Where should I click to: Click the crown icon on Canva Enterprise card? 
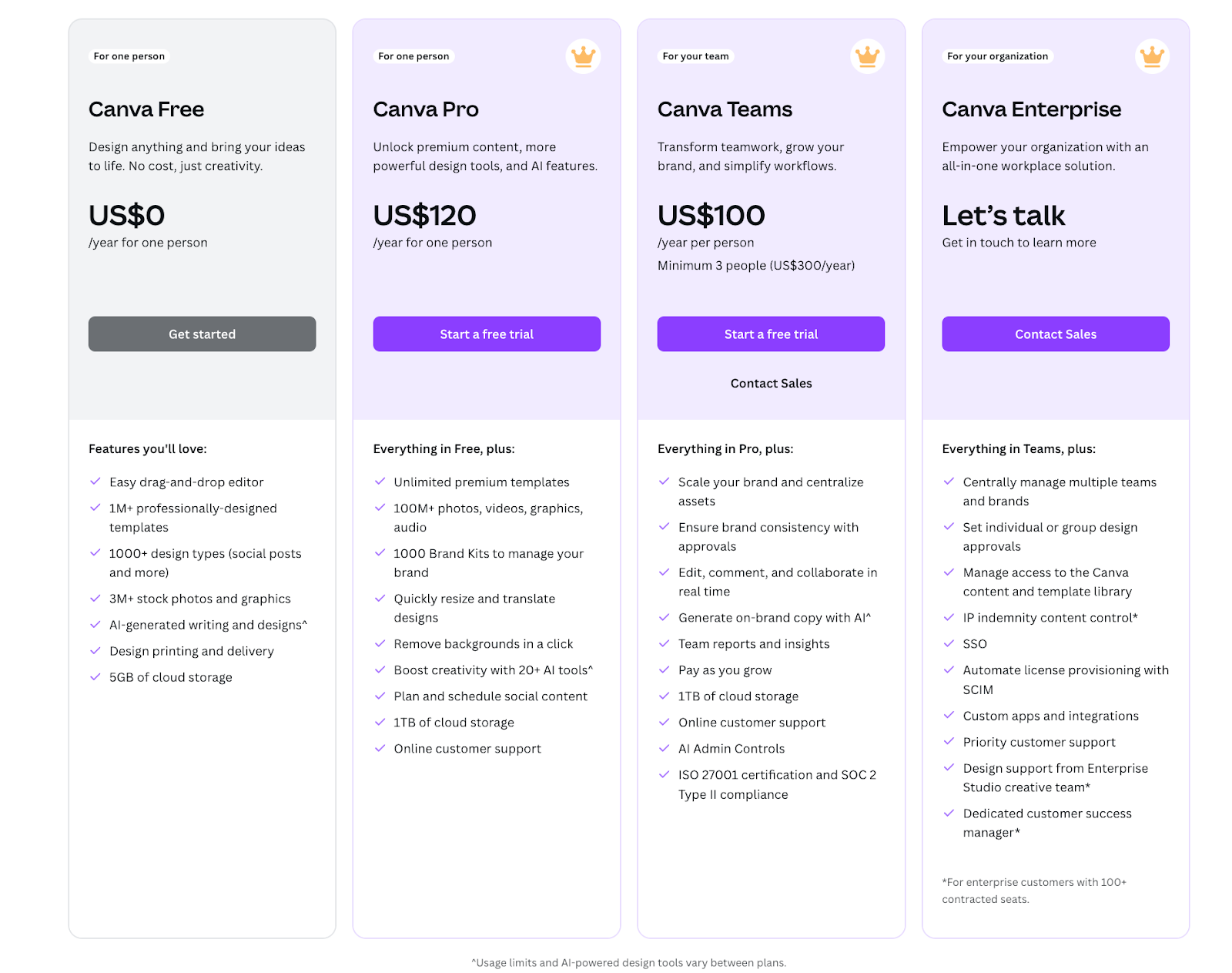1151,55
